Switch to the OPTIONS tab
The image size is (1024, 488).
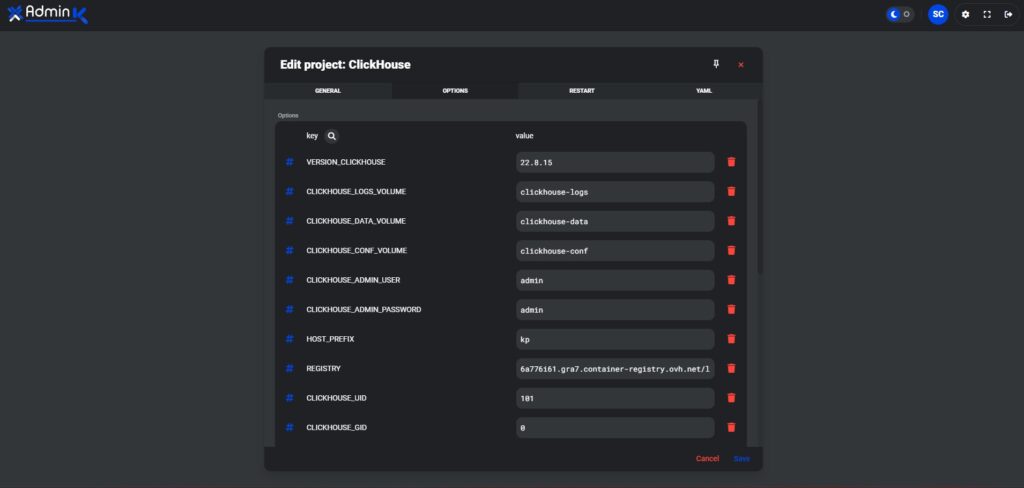(x=455, y=91)
